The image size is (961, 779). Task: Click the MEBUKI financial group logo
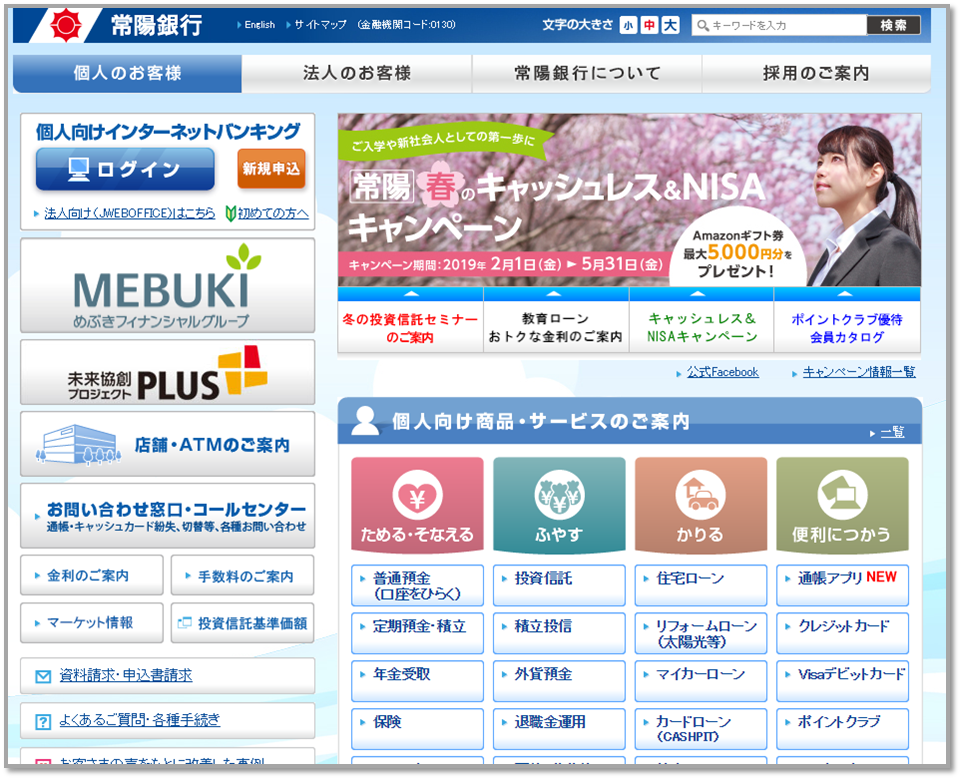pyautogui.click(x=167, y=285)
